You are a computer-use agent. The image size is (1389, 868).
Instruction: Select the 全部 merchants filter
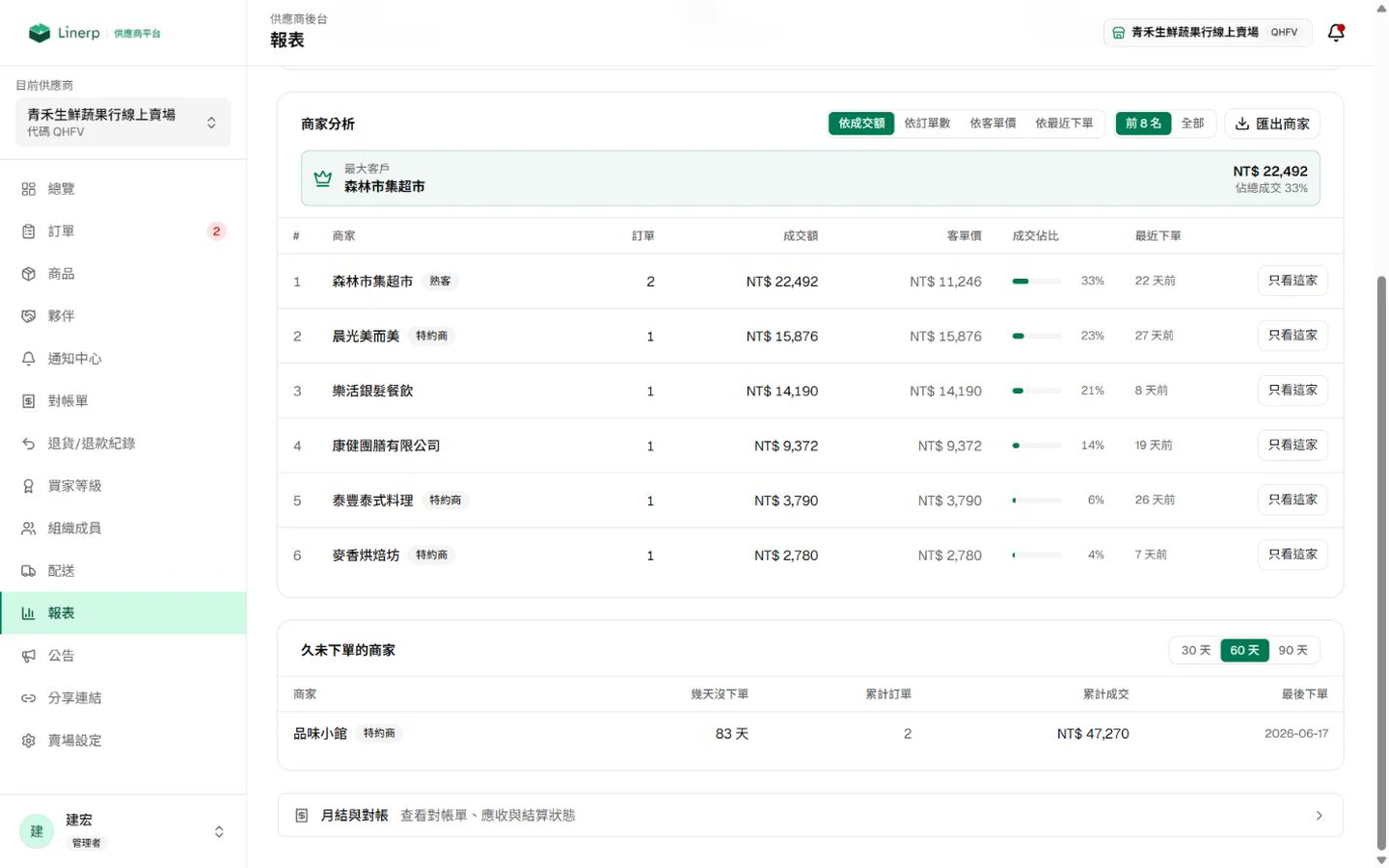pos(1193,123)
